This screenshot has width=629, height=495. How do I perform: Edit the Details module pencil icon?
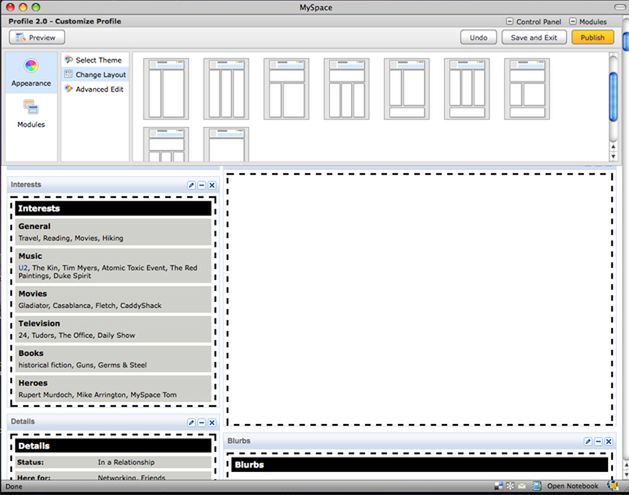click(x=191, y=422)
